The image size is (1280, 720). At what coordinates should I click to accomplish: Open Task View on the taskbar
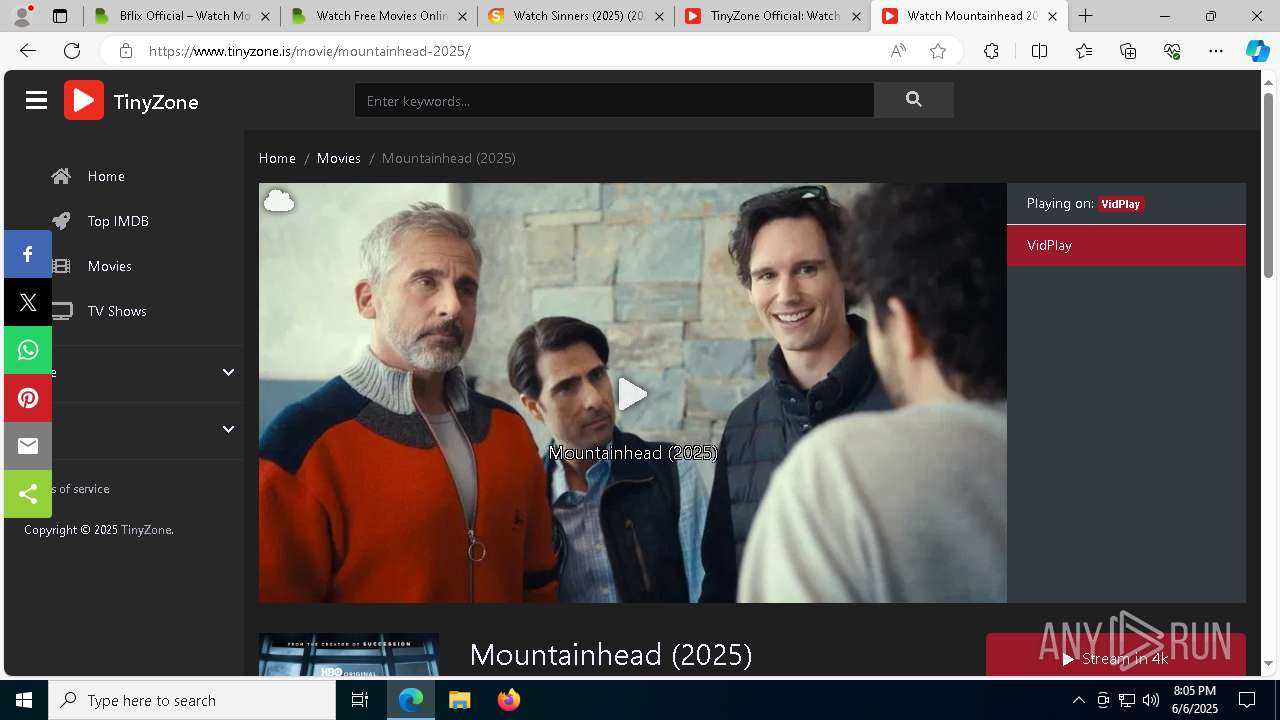[x=360, y=700]
